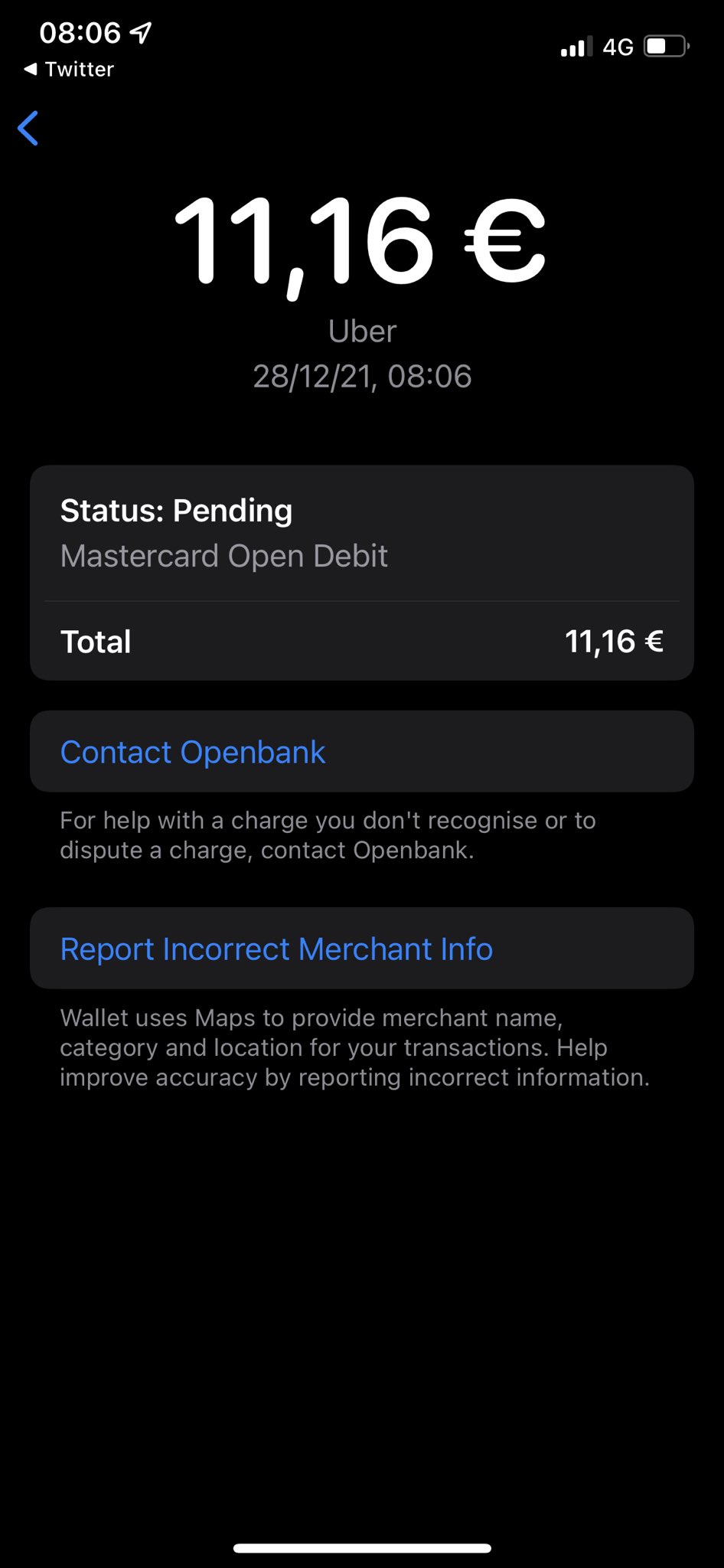
Task: Open Contact Openbank
Action: point(193,752)
